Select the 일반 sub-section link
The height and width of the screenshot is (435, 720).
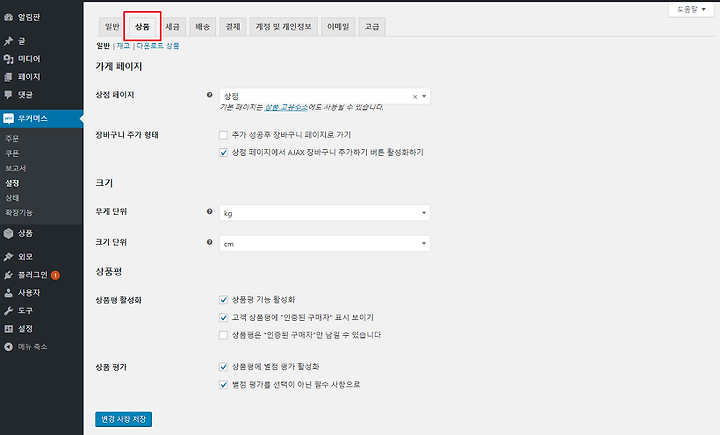103,46
